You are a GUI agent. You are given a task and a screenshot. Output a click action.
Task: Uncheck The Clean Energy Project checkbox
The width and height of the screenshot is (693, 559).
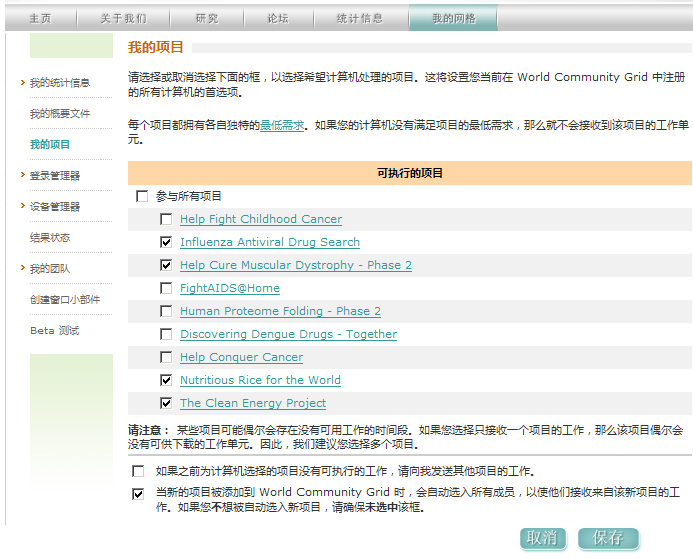click(166, 403)
